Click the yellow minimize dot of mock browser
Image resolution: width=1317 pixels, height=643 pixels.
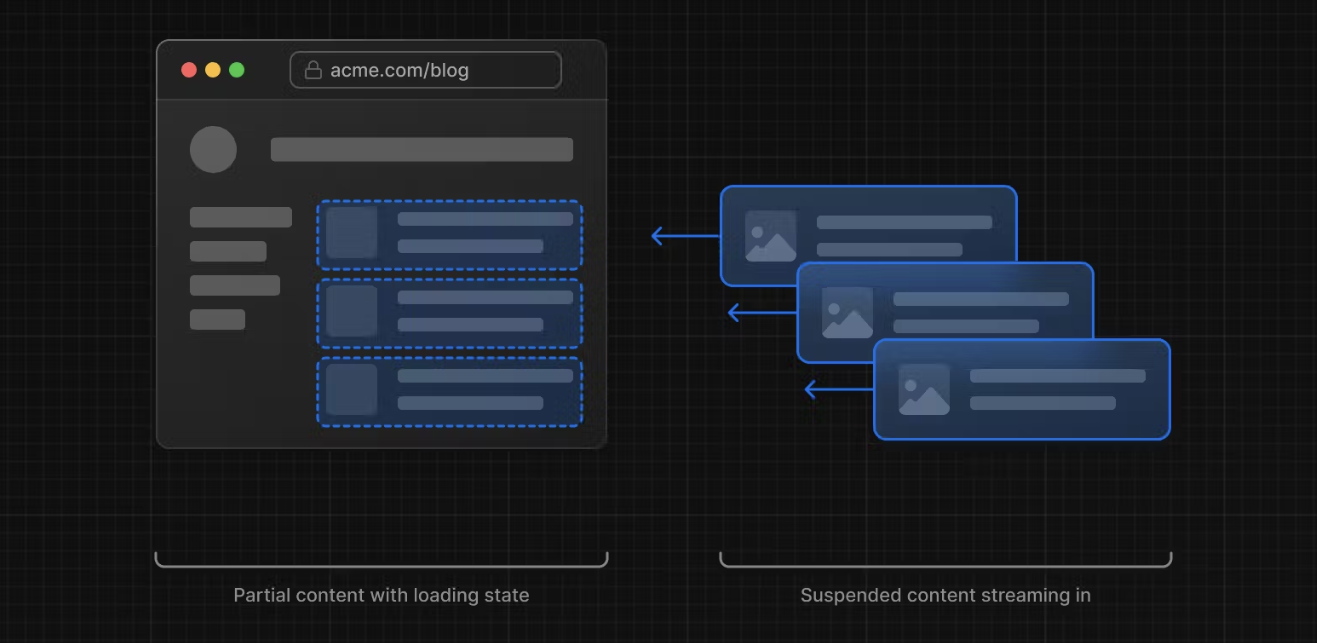coord(213,70)
